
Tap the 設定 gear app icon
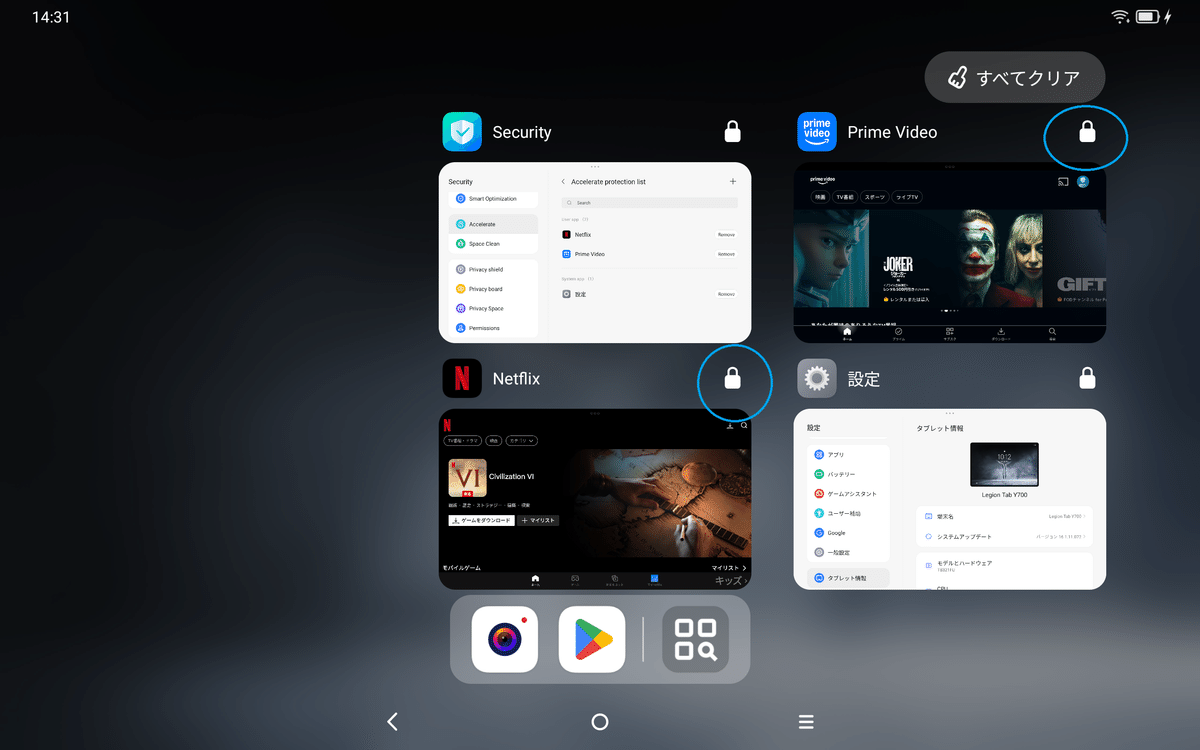[x=817, y=379]
